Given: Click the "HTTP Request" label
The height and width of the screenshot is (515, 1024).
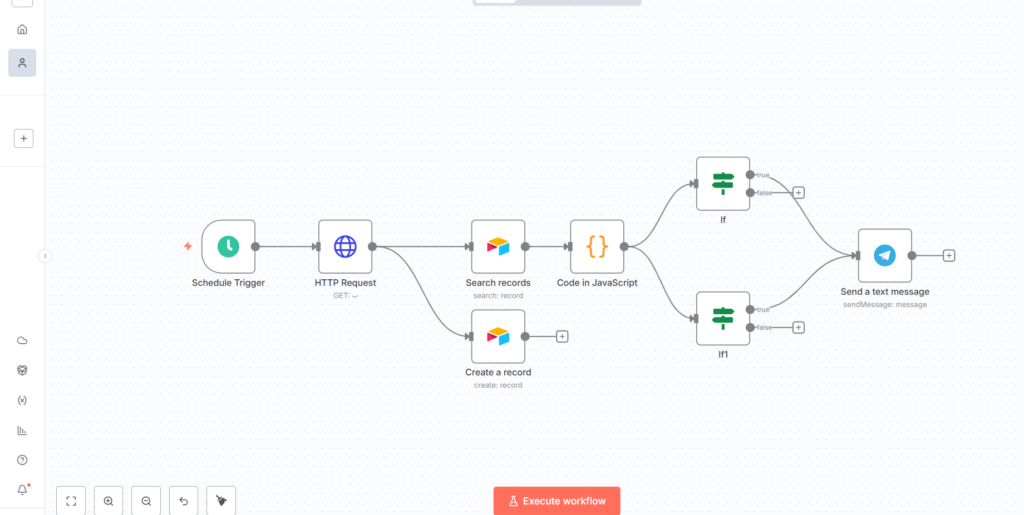Looking at the screenshot, I should click(x=345, y=283).
